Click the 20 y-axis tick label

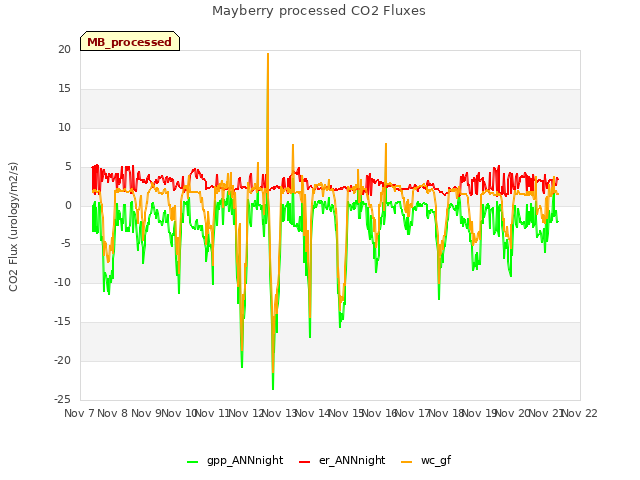click(x=64, y=49)
